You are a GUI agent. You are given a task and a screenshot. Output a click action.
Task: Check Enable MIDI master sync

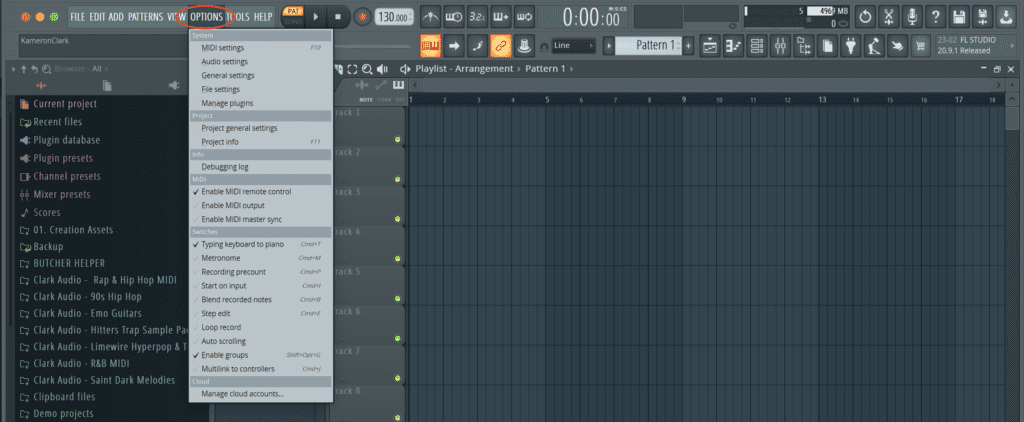click(261, 219)
